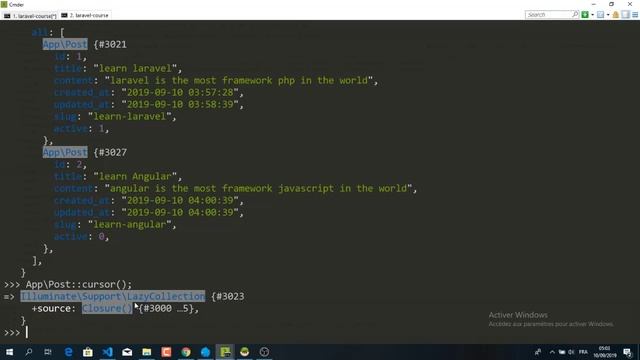
Task: Switch to Google Chrome in taskbar
Action: (186, 352)
